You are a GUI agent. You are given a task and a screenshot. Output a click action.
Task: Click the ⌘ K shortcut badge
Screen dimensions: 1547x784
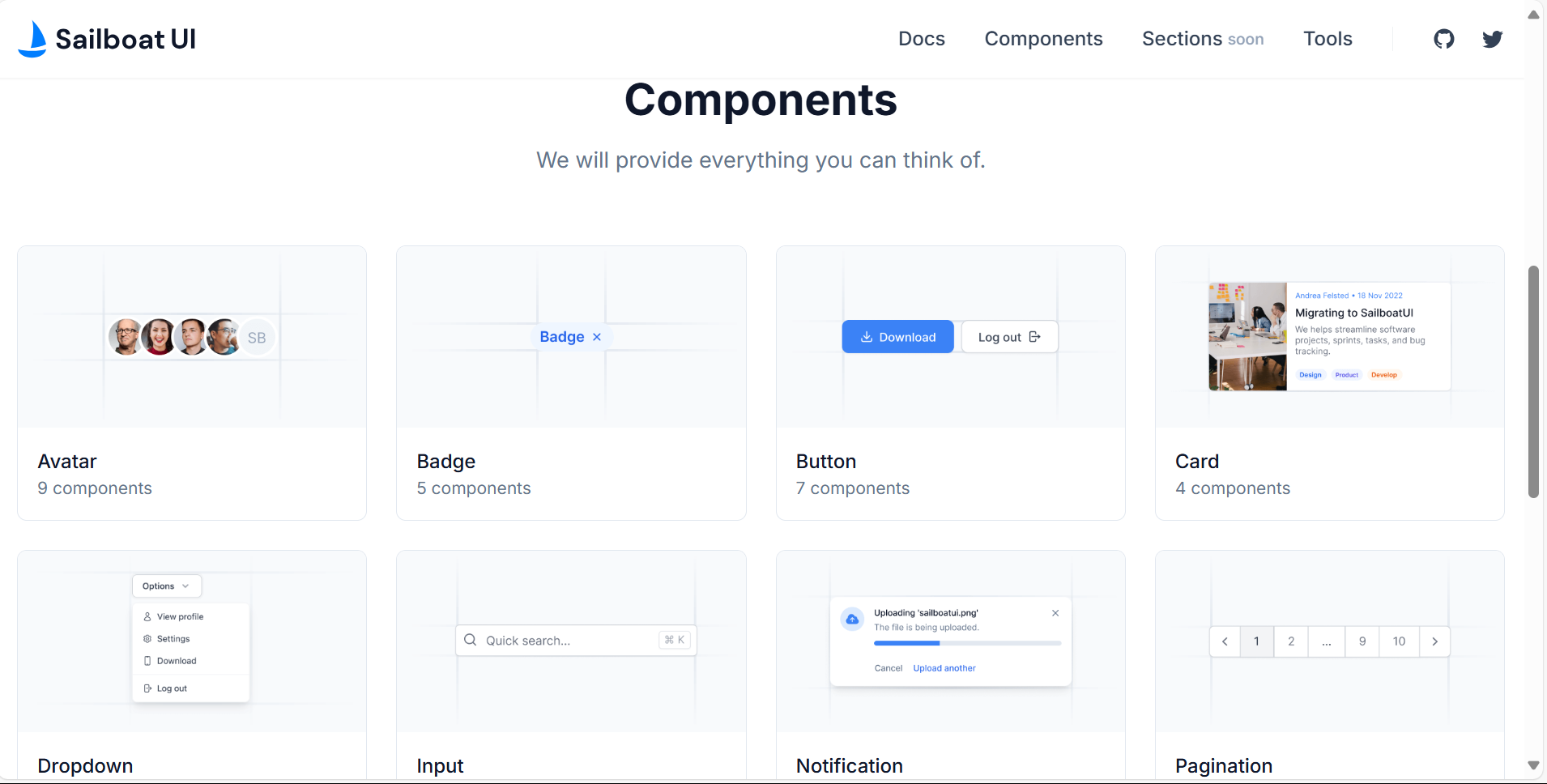click(x=675, y=640)
